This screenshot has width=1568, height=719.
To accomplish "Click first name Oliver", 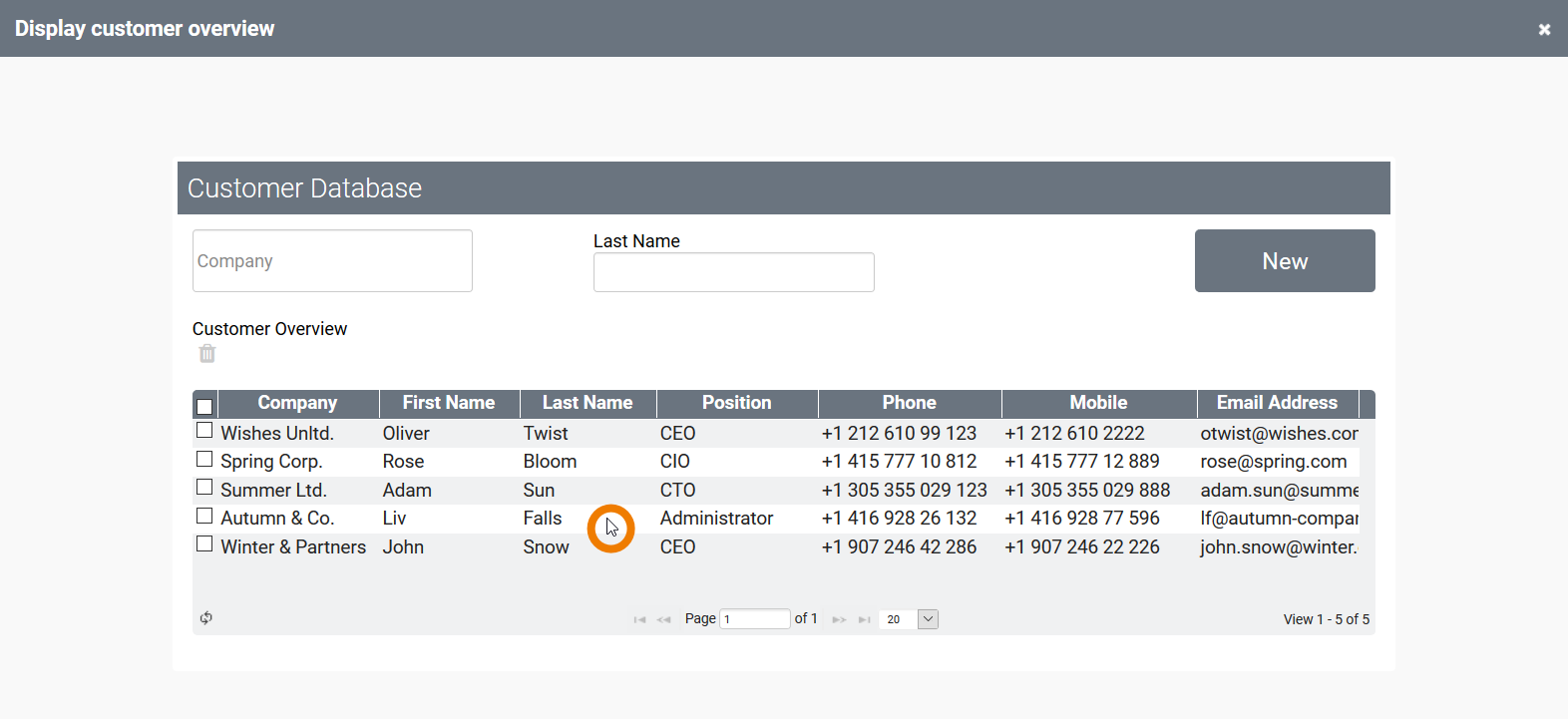I will tap(406, 434).
